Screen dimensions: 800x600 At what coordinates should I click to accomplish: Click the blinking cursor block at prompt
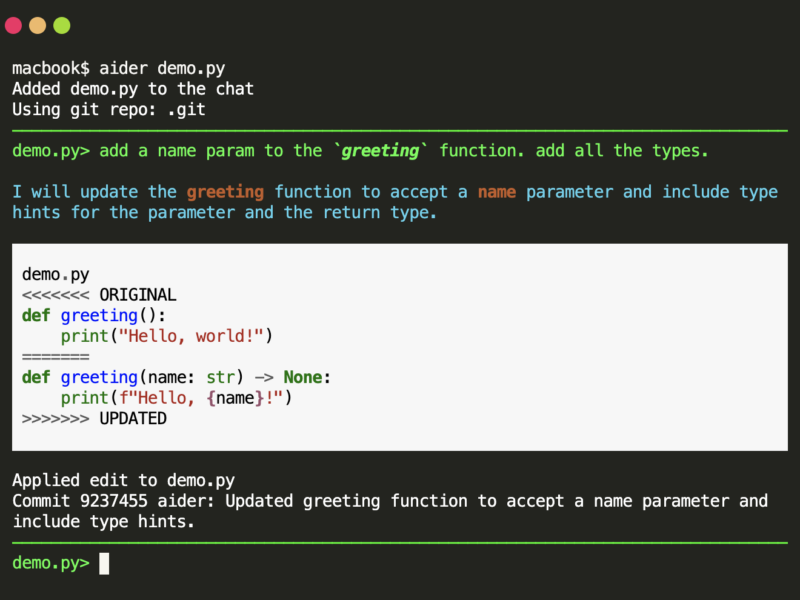tap(104, 564)
